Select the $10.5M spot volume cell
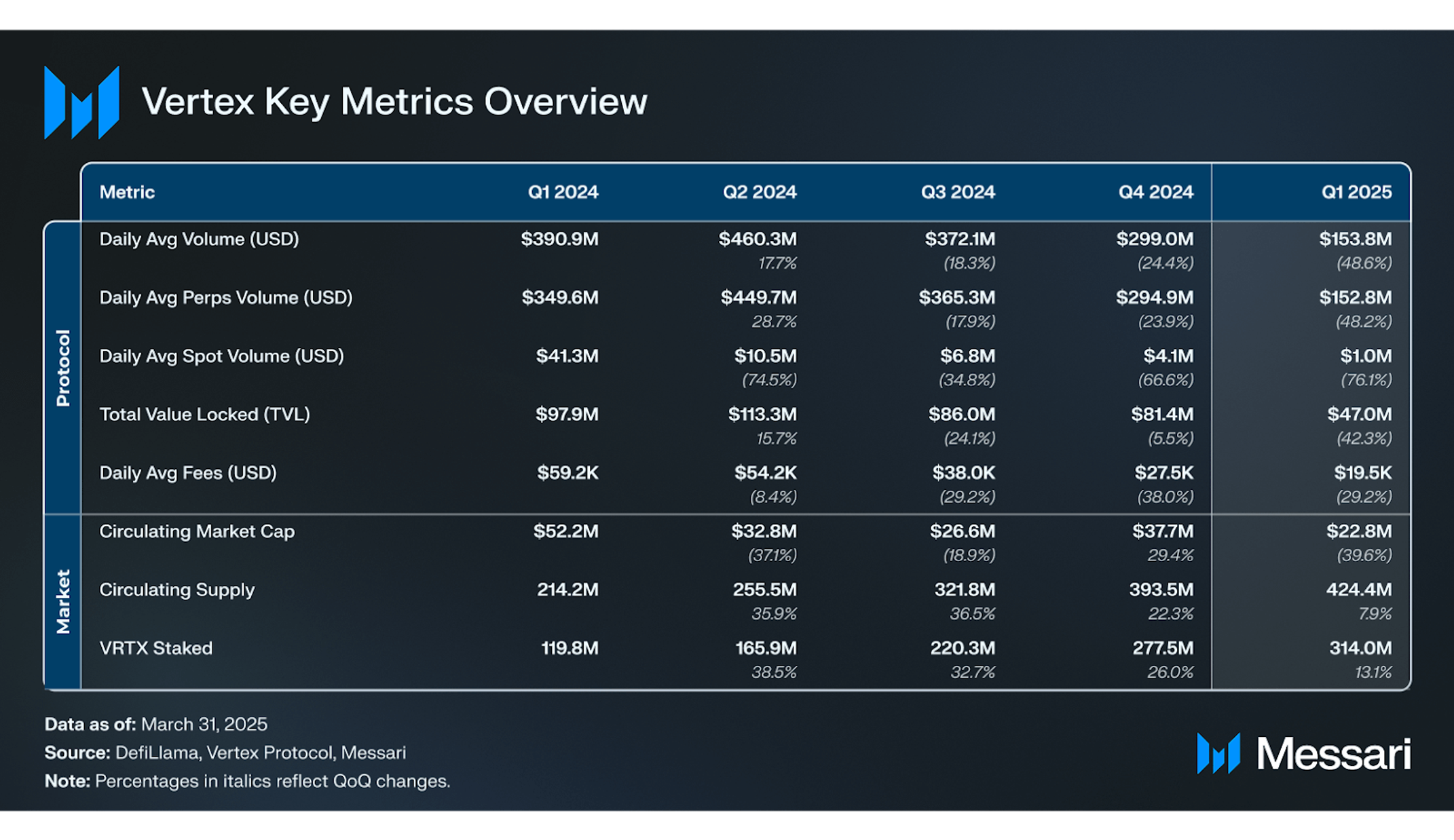The width and height of the screenshot is (1454, 840). coord(766,356)
